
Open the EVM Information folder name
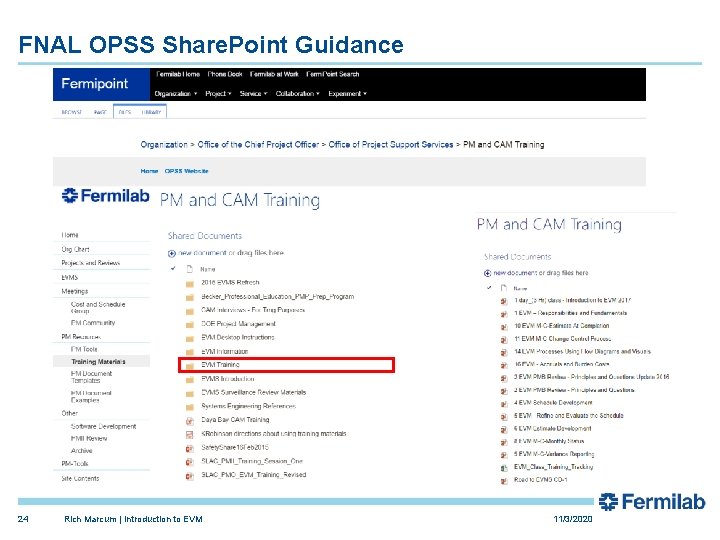pyautogui.click(x=225, y=352)
